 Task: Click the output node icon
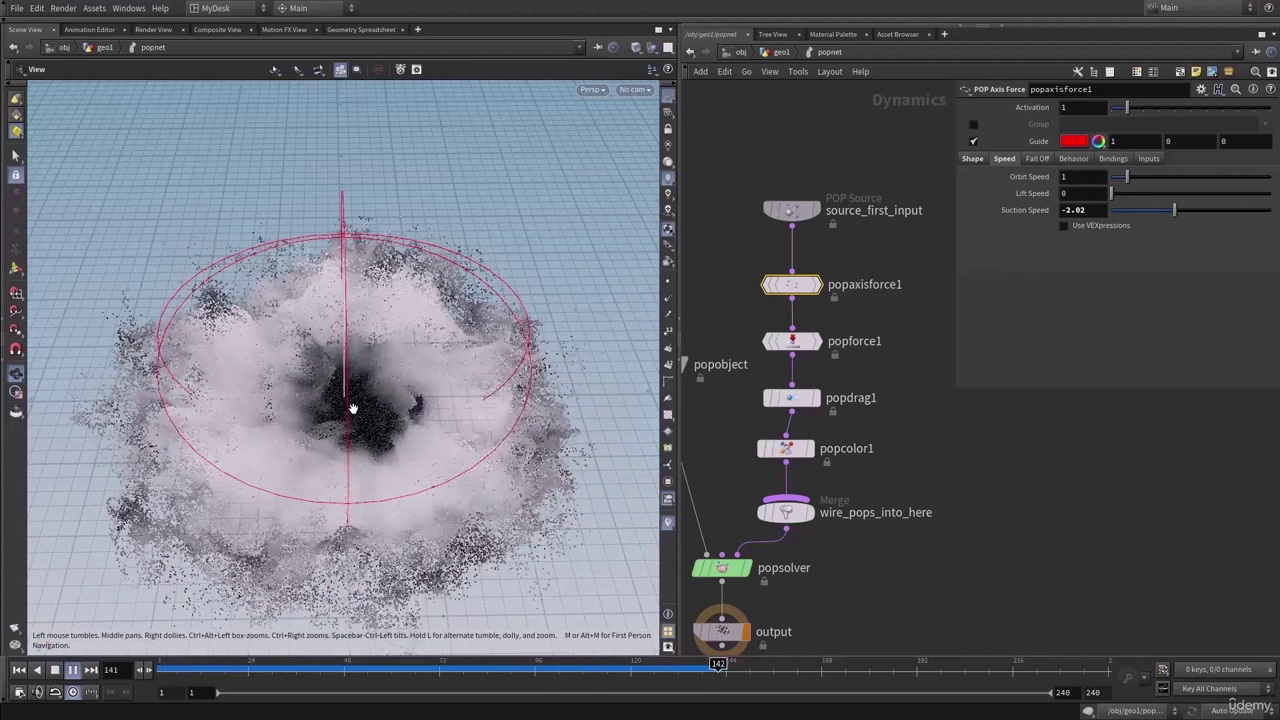(x=722, y=632)
